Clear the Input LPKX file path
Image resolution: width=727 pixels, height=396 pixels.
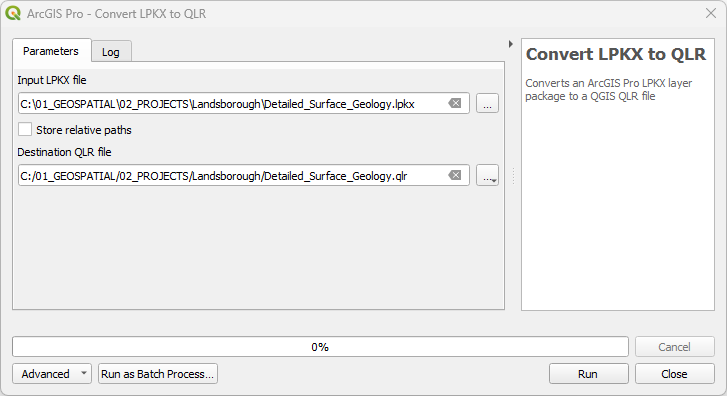(x=455, y=103)
